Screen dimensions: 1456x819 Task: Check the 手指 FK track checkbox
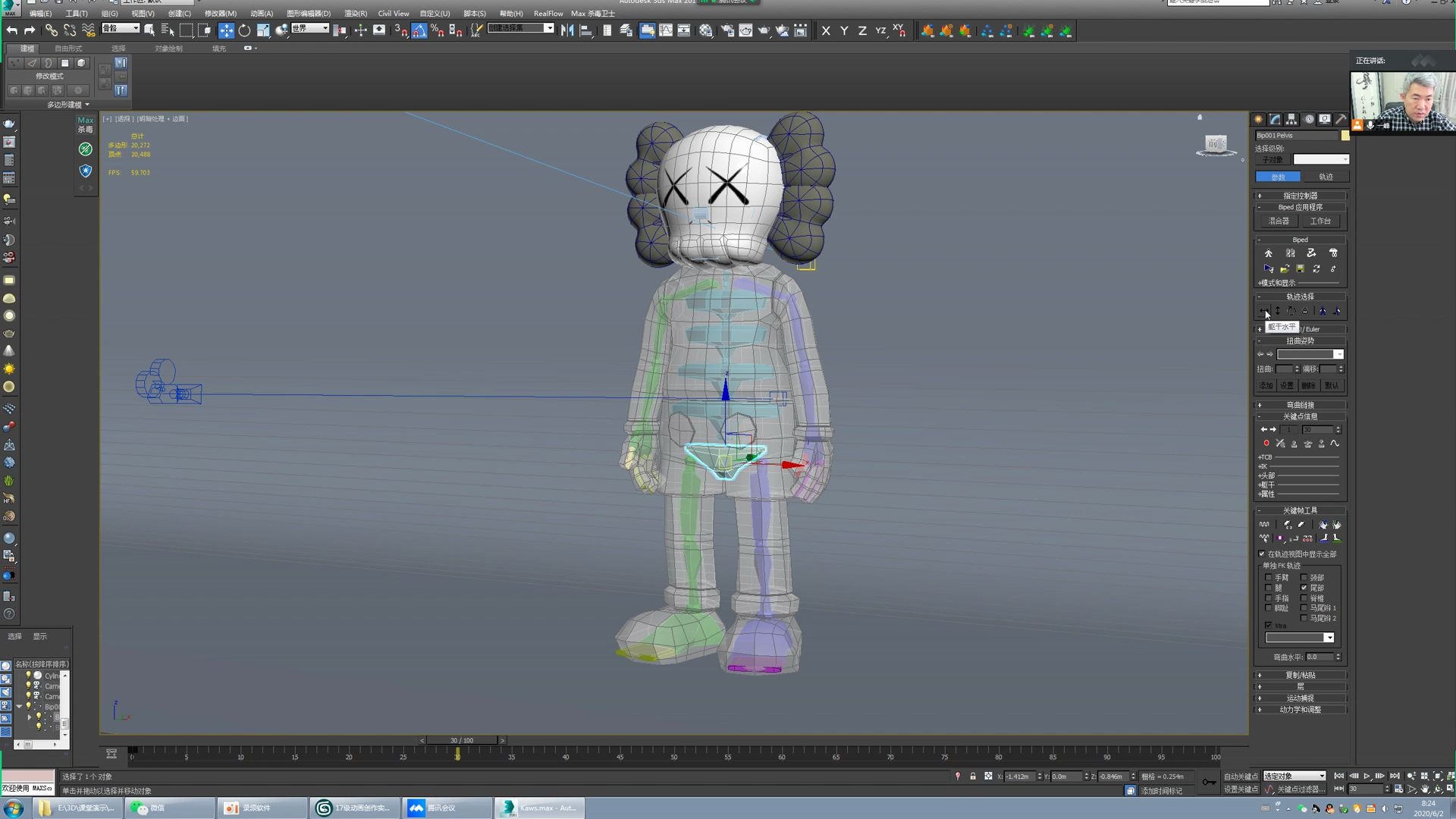pos(1268,598)
